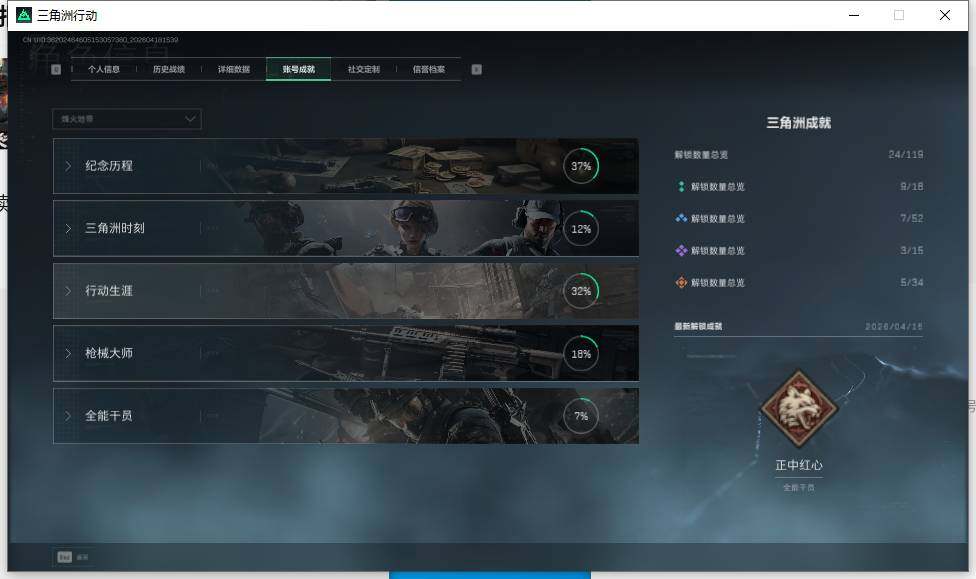Close the 三角洲行动 window
976x579 pixels.
pyautogui.click(x=945, y=15)
